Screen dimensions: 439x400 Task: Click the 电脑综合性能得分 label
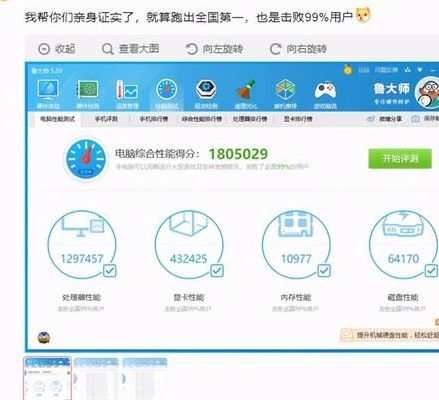pyautogui.click(x=157, y=154)
